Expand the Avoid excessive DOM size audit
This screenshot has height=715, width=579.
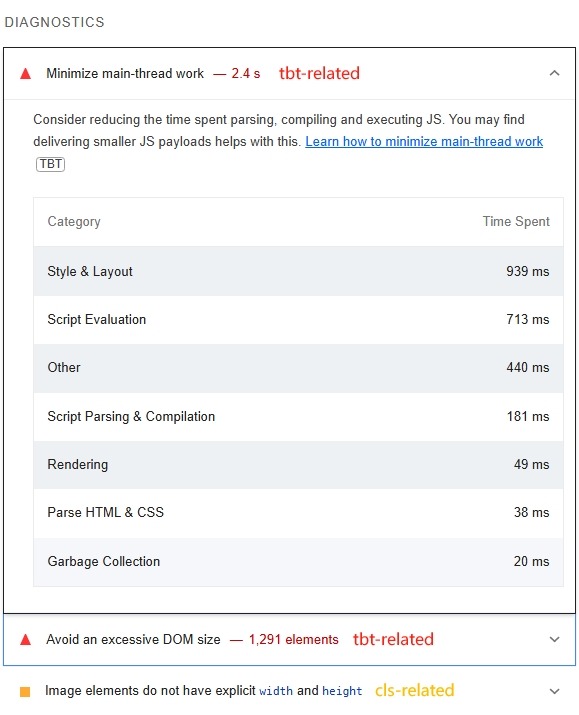coord(554,639)
